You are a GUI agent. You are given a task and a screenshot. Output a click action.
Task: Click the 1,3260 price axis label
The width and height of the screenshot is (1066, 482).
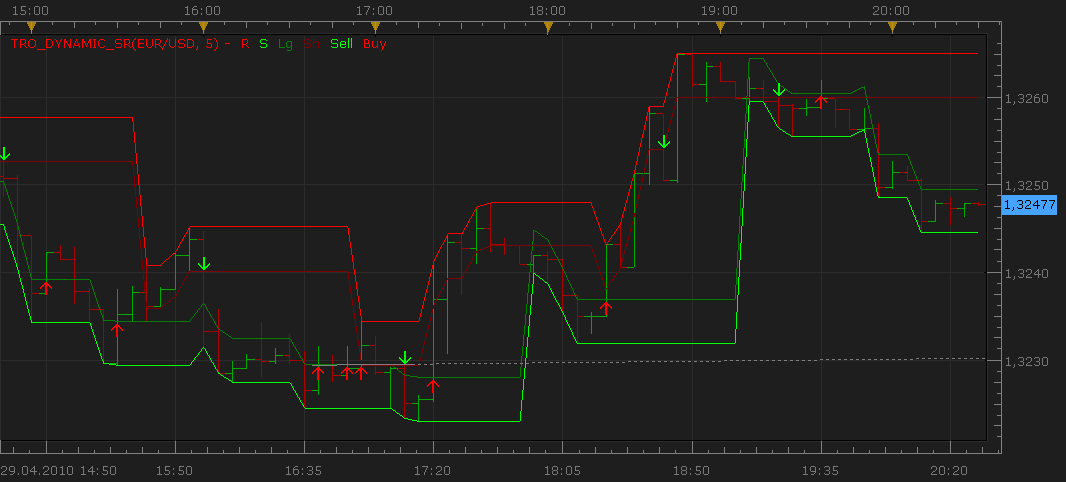[x=1027, y=99]
